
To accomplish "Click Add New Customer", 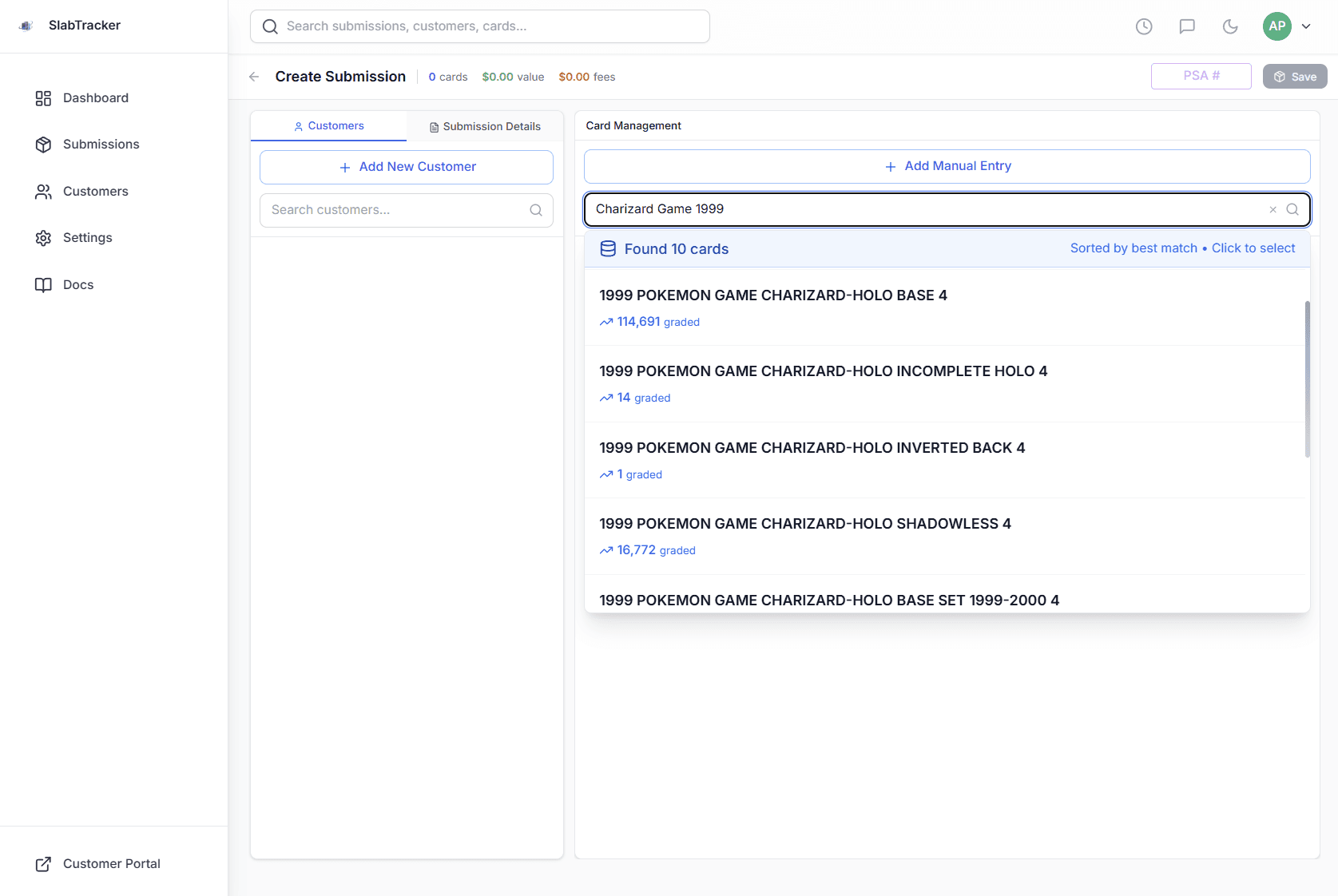I will (x=406, y=167).
